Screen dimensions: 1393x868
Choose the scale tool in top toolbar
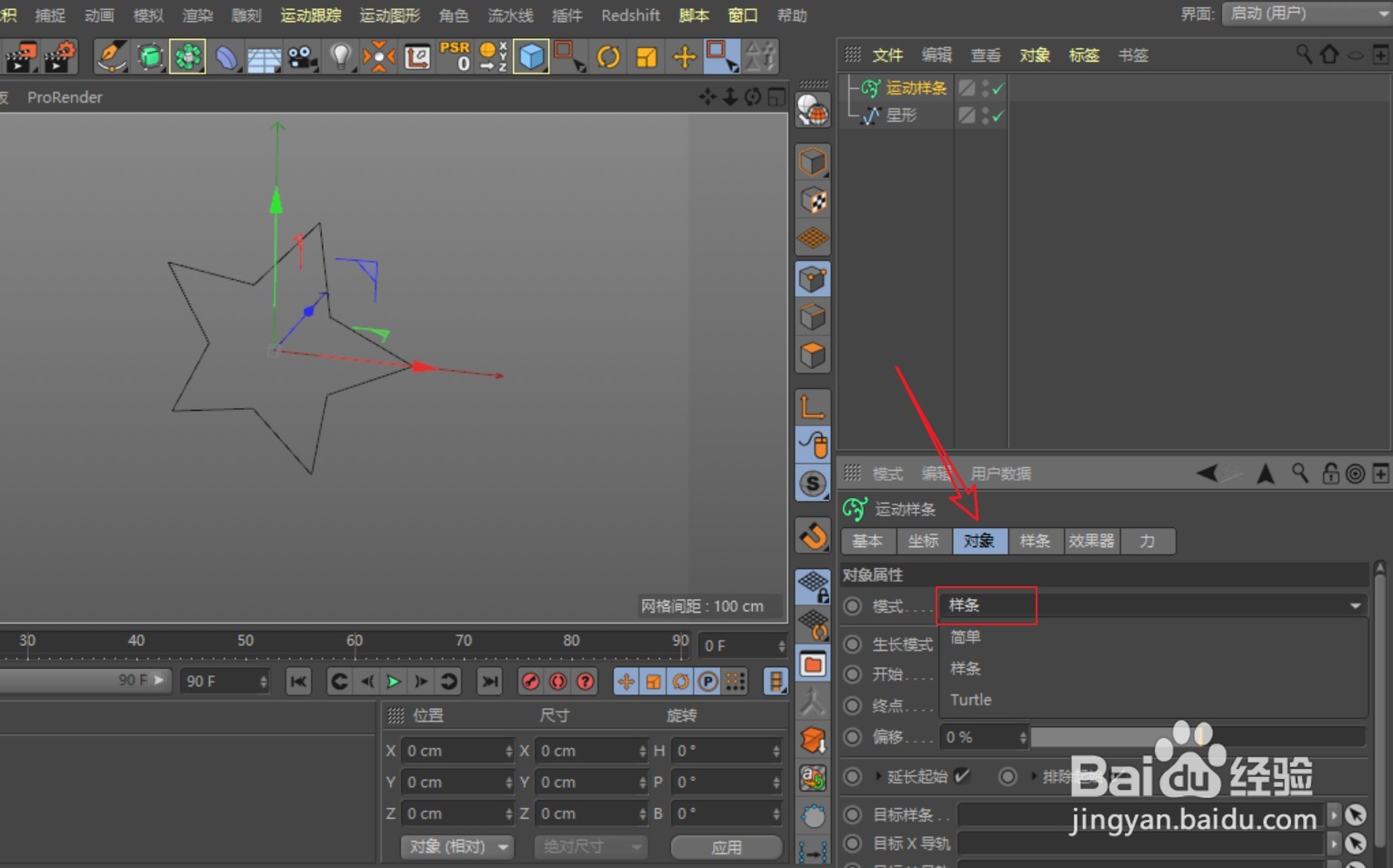pyautogui.click(x=646, y=57)
